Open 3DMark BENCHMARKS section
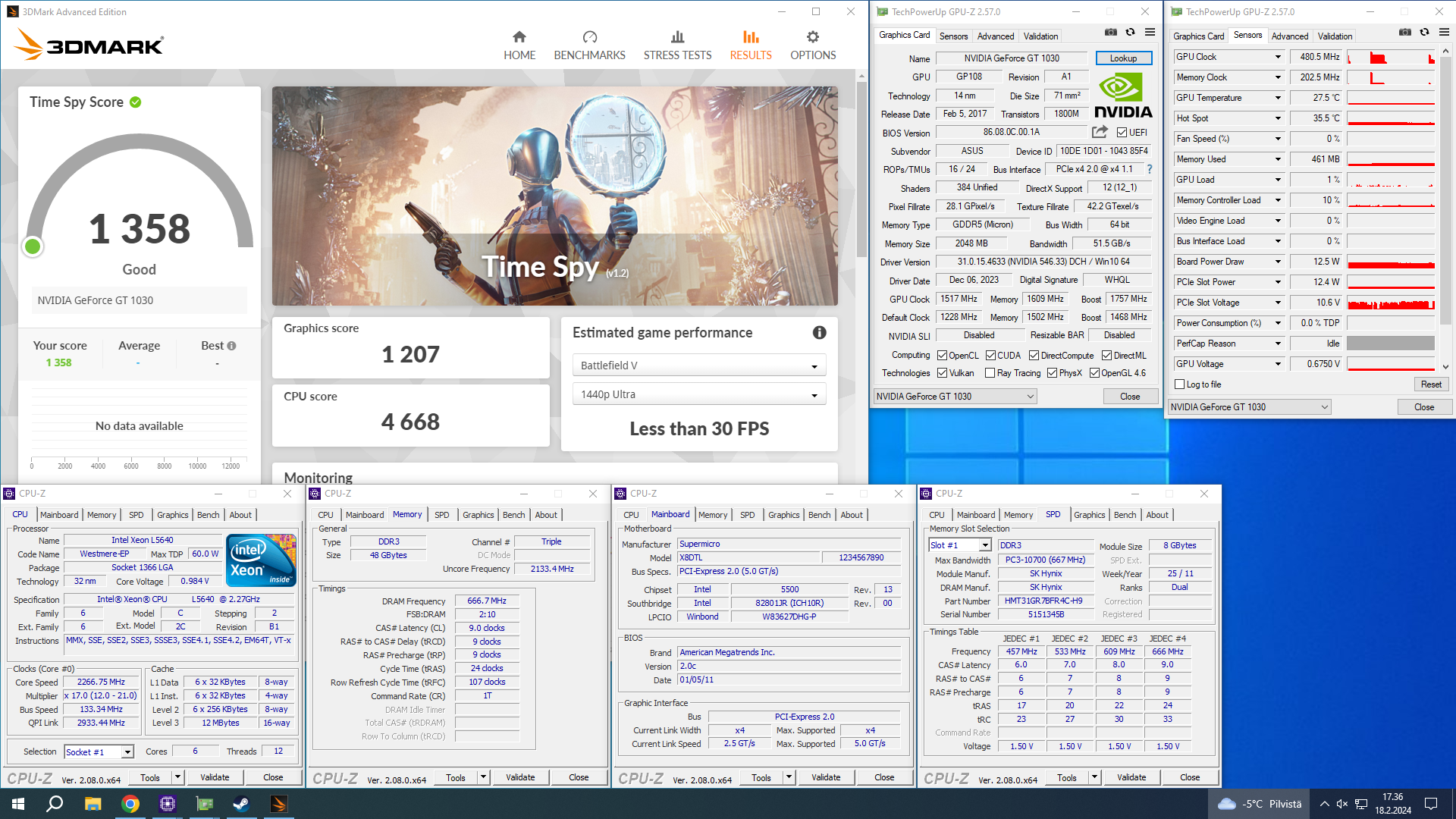Screen dimensions: 1456x819 tap(589, 45)
